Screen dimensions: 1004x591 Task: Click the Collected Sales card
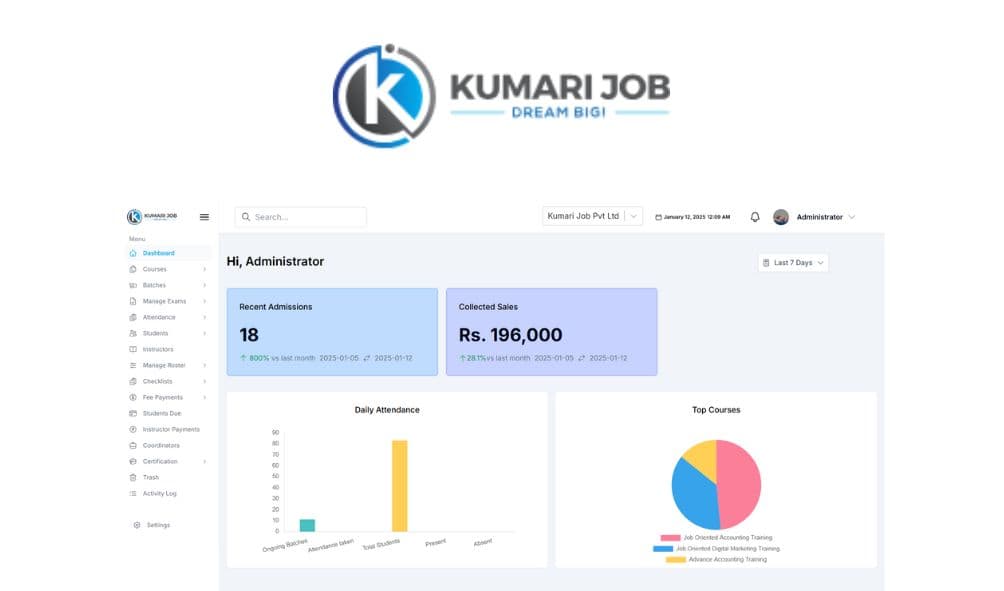(551, 332)
